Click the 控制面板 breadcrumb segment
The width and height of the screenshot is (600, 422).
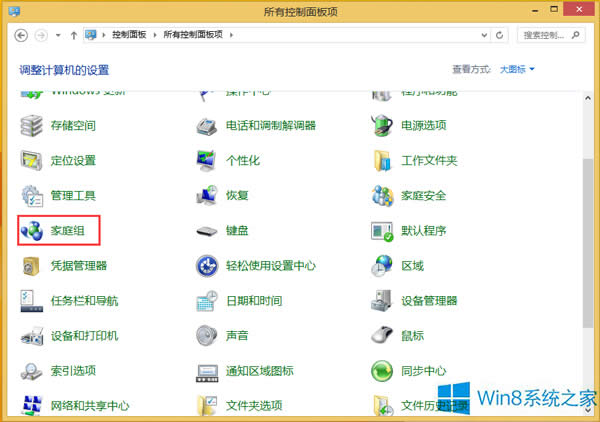coord(128,35)
